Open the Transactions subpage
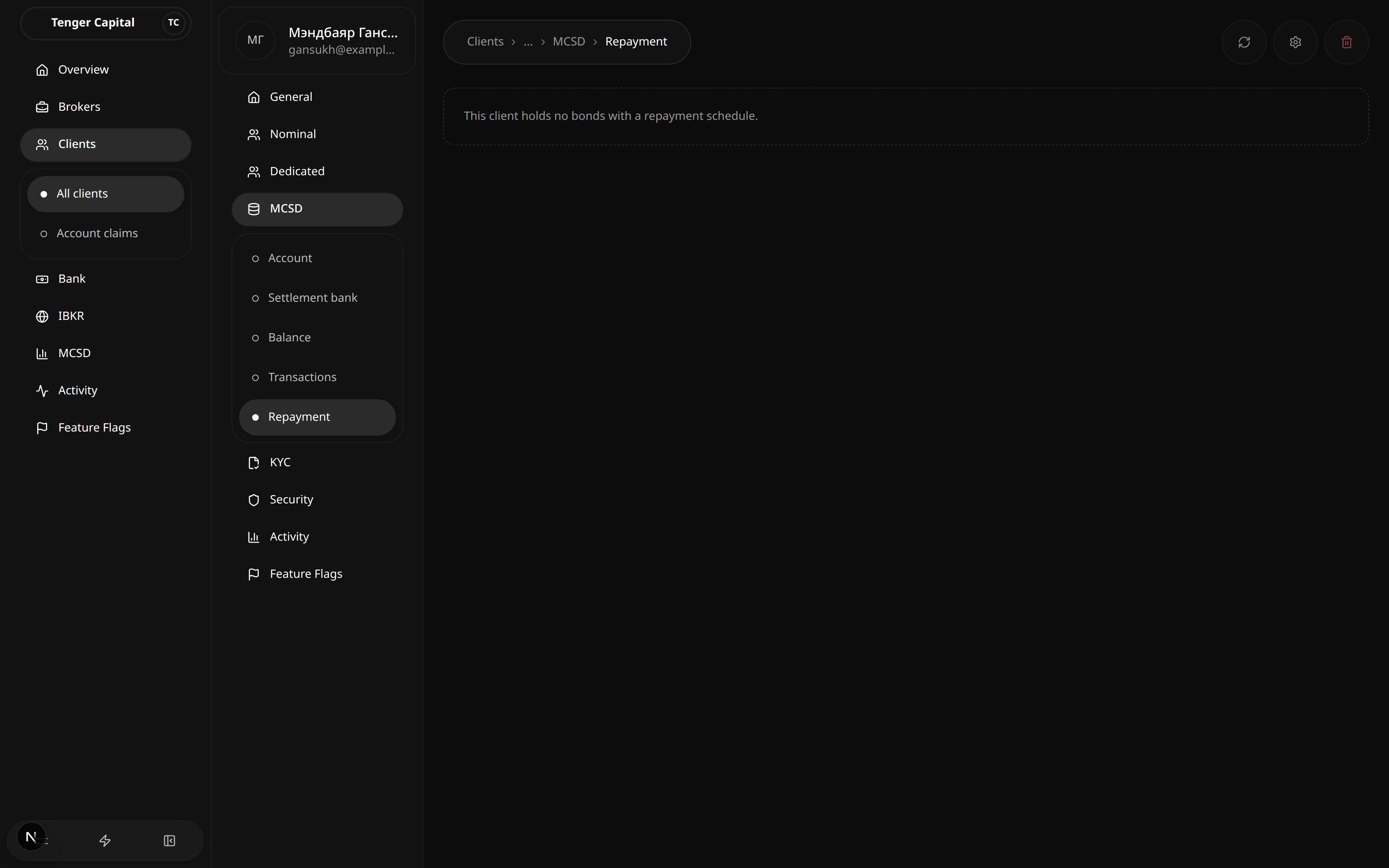The image size is (1389, 868). 317,377
